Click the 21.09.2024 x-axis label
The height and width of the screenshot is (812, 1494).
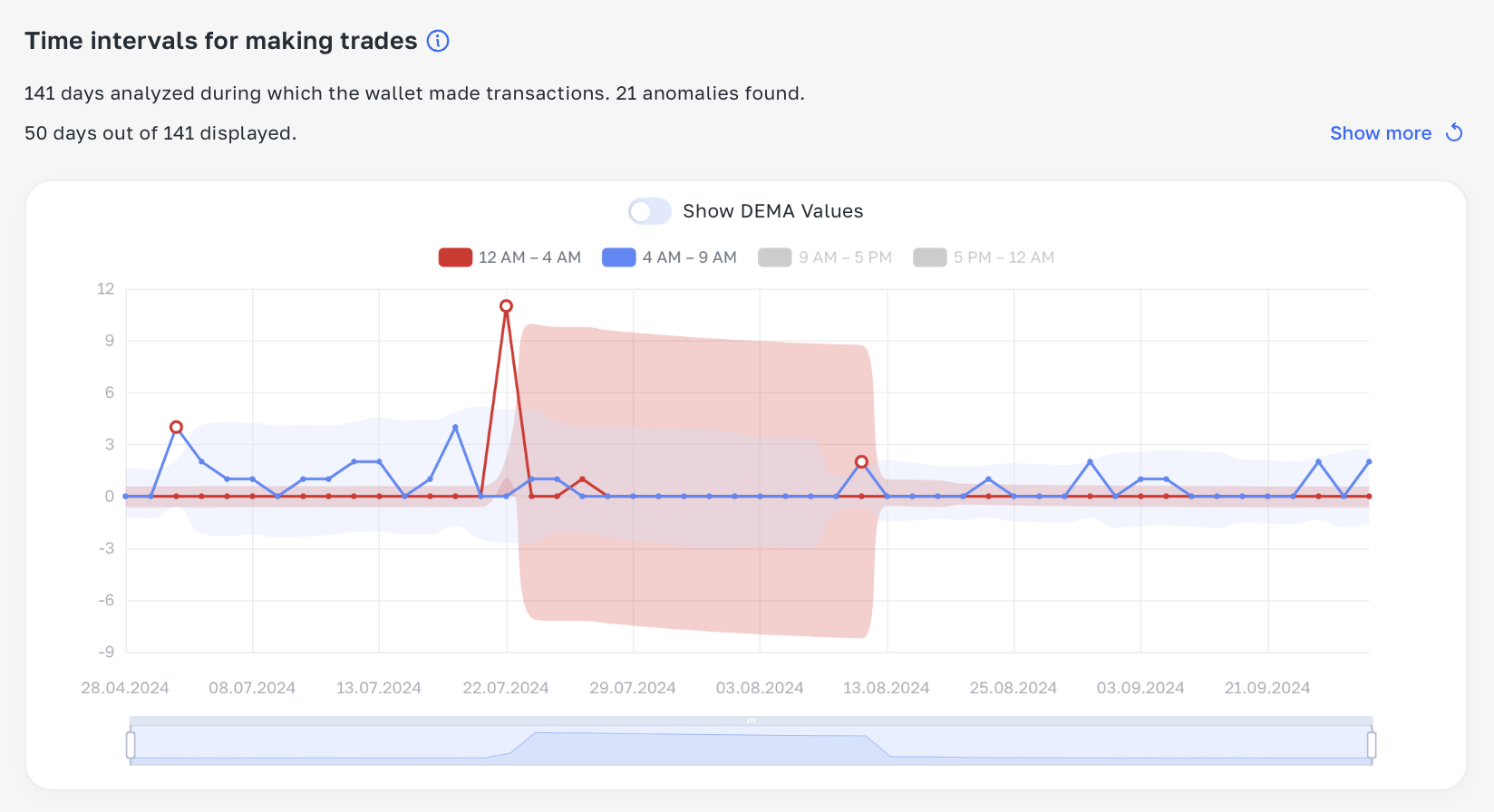(1267, 688)
